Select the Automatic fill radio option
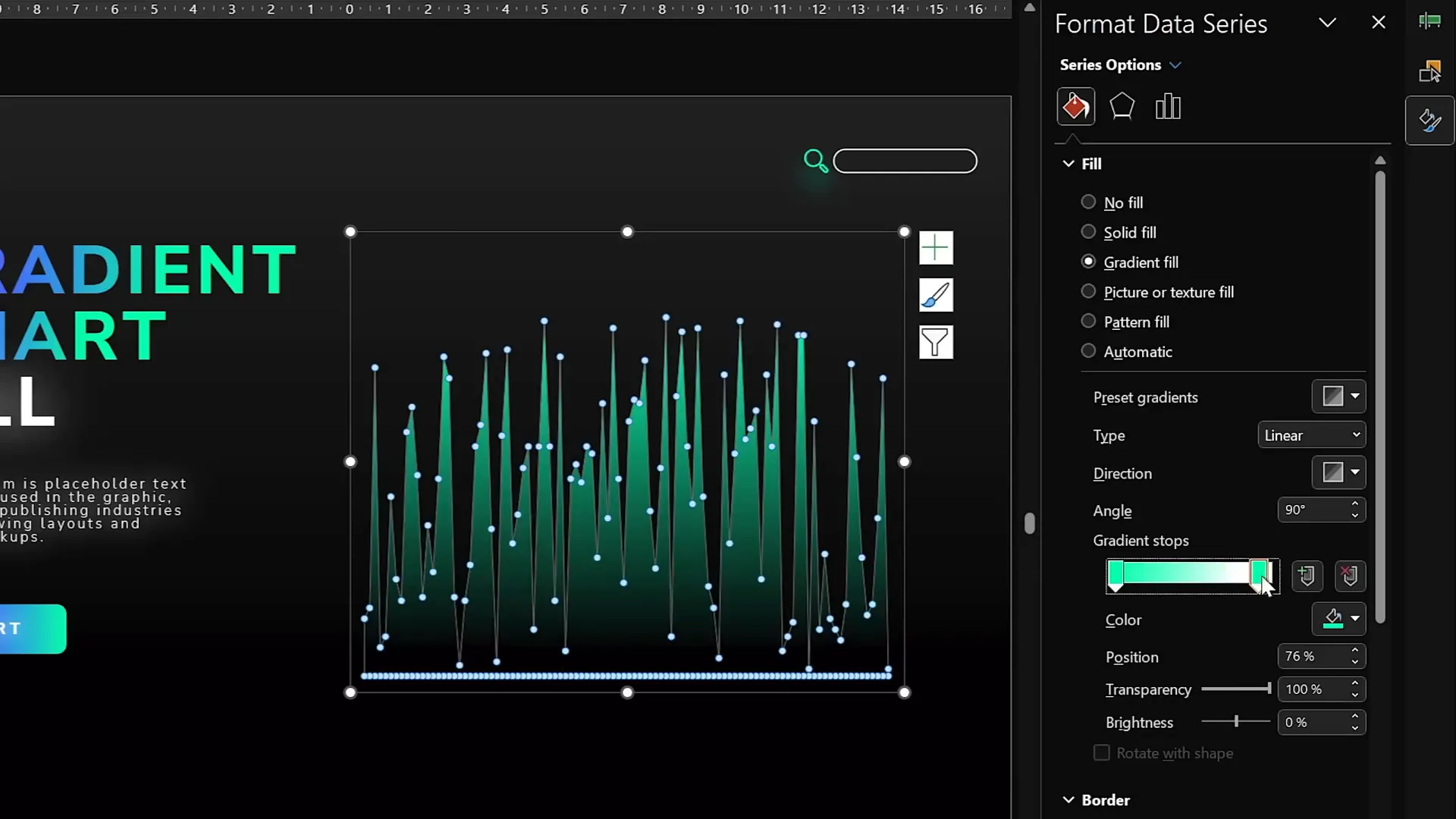The image size is (1456, 819). [1088, 350]
